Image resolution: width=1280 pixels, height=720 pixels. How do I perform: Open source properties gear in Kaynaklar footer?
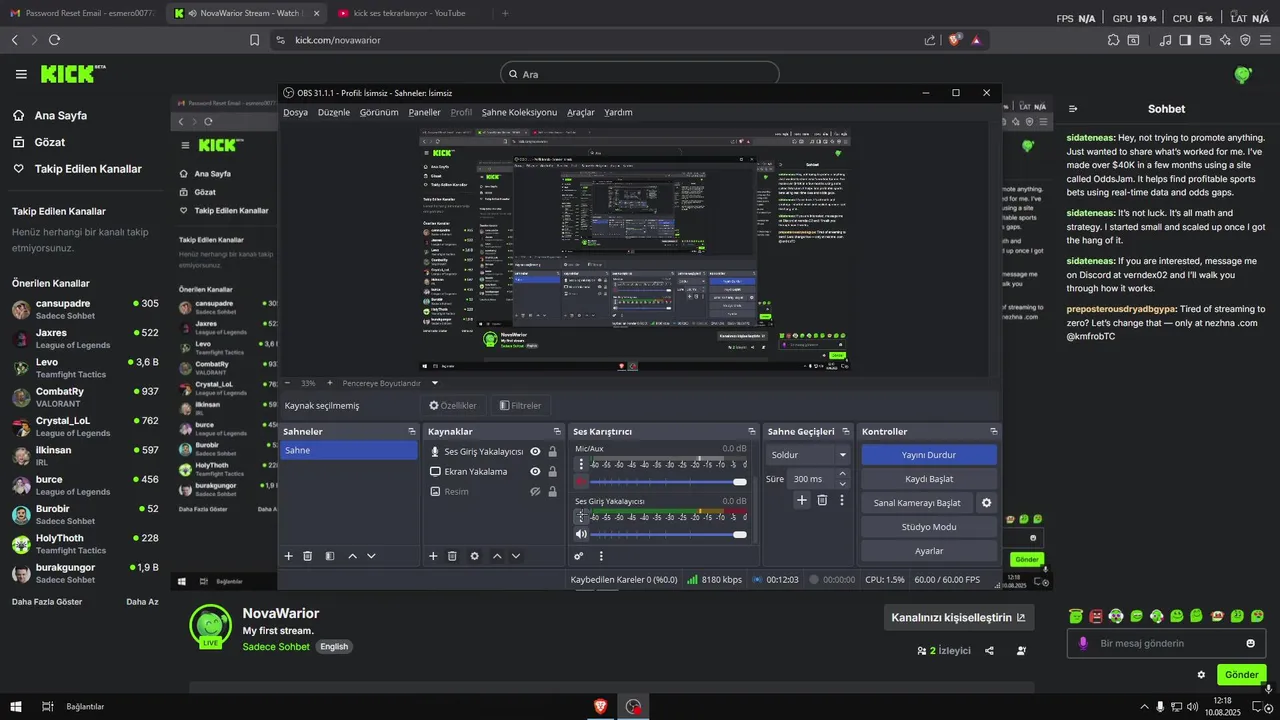coord(474,556)
